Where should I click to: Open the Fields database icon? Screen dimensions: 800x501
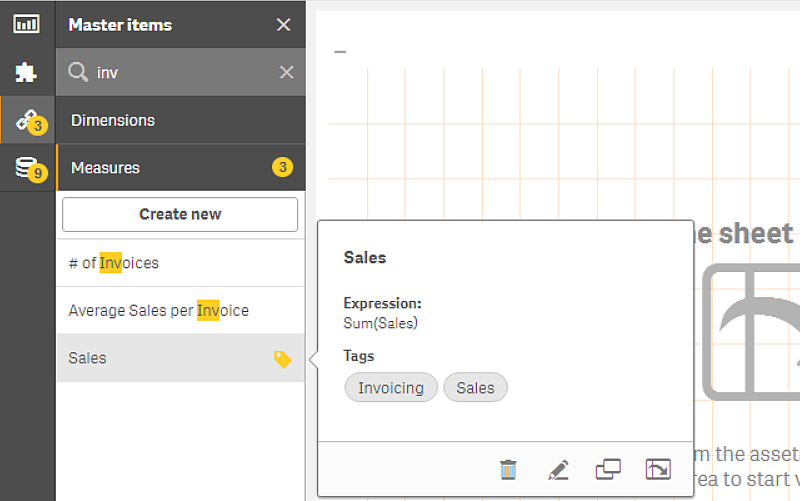[27, 168]
